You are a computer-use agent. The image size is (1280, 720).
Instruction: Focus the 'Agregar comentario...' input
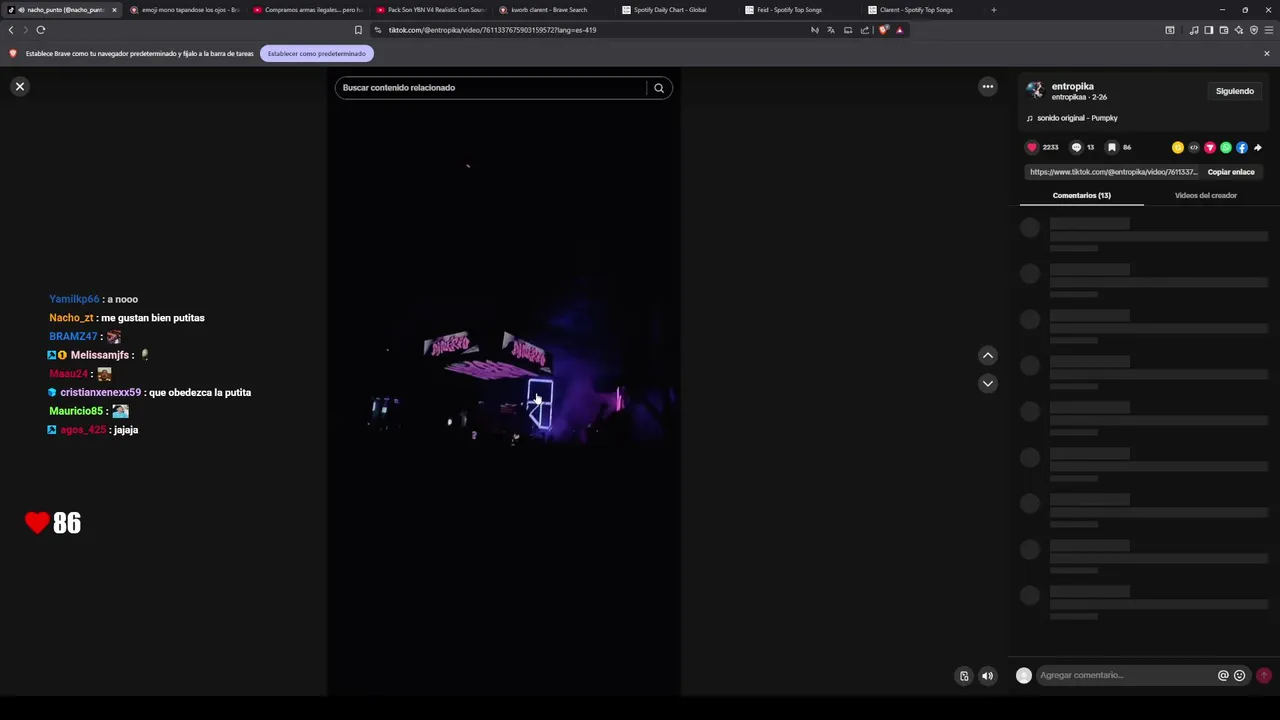coord(1125,675)
